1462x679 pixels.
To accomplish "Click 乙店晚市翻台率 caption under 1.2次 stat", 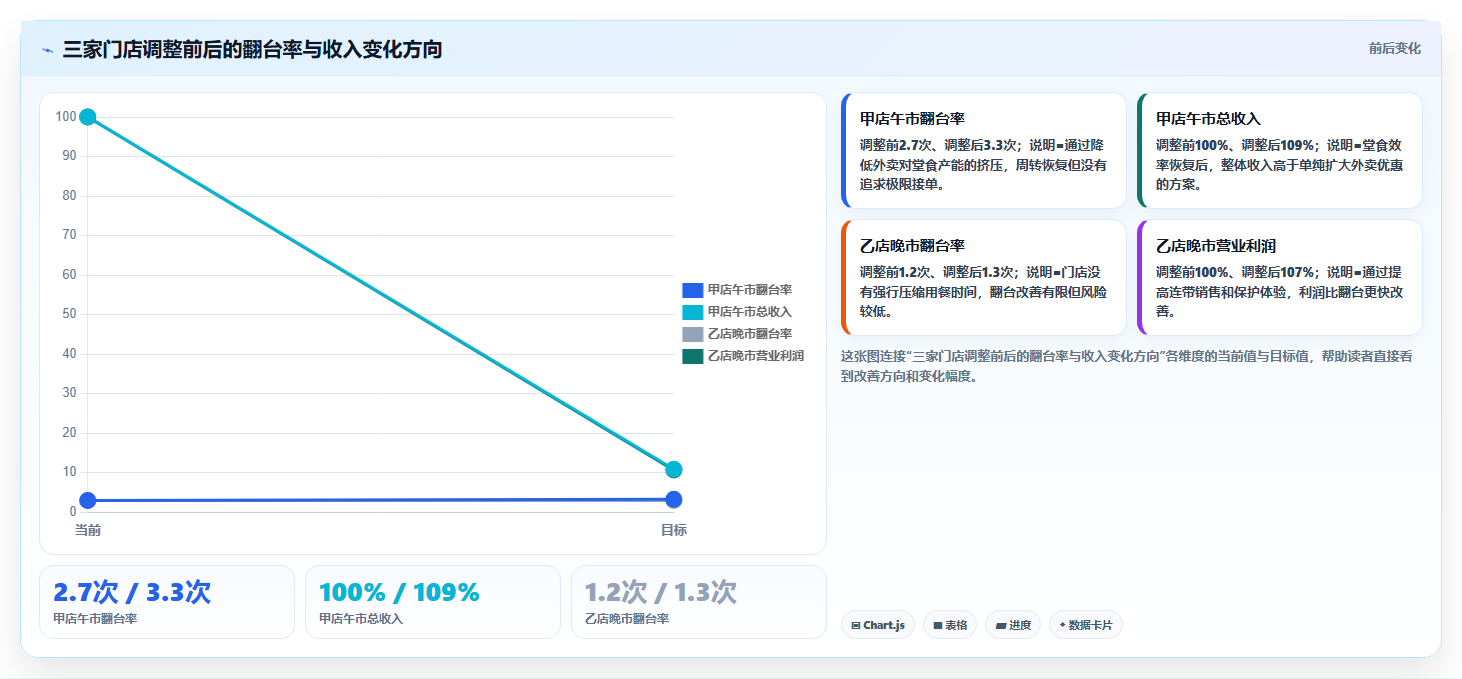I will [x=627, y=619].
